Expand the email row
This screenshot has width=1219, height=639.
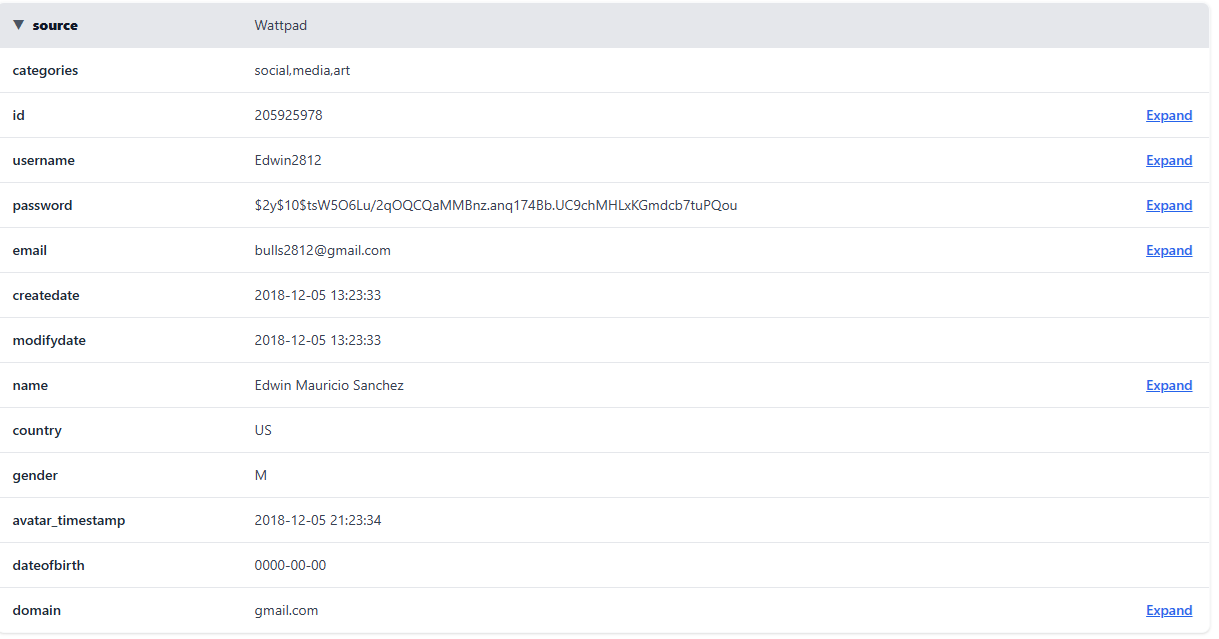(1169, 250)
